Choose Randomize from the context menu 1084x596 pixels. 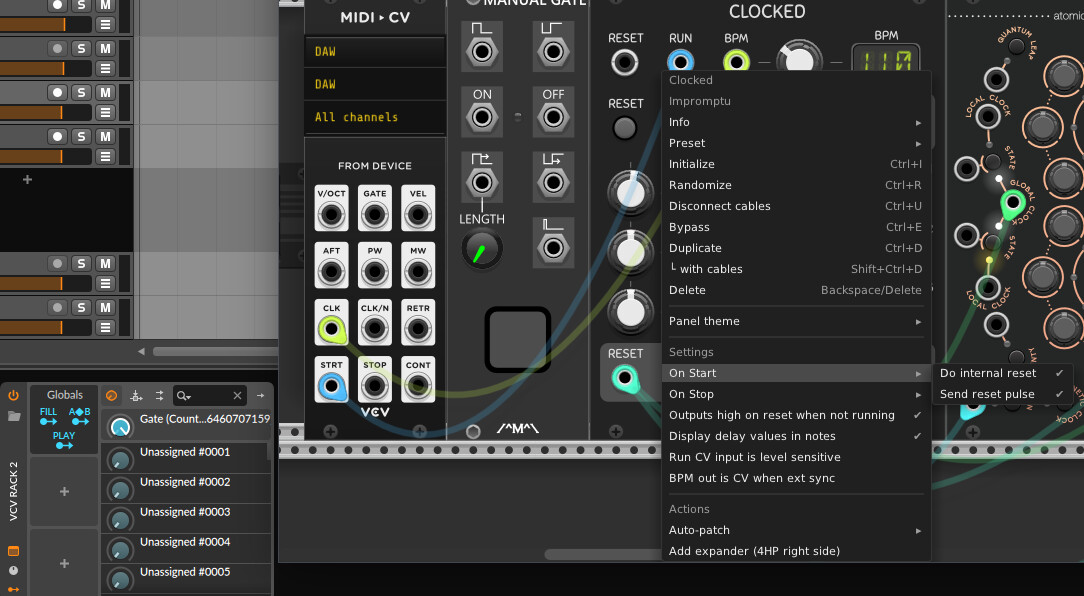pos(796,185)
